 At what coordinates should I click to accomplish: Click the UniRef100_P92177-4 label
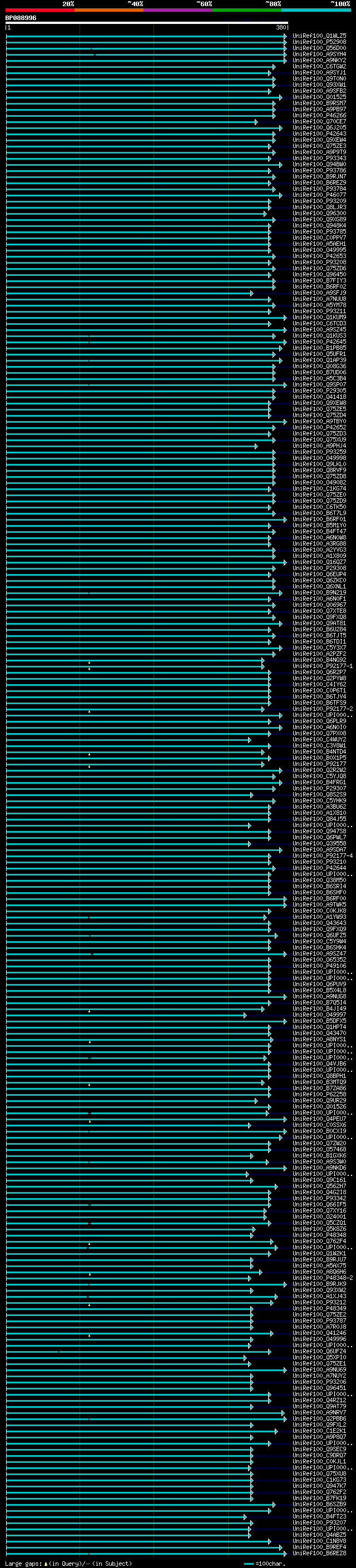[x=323, y=857]
